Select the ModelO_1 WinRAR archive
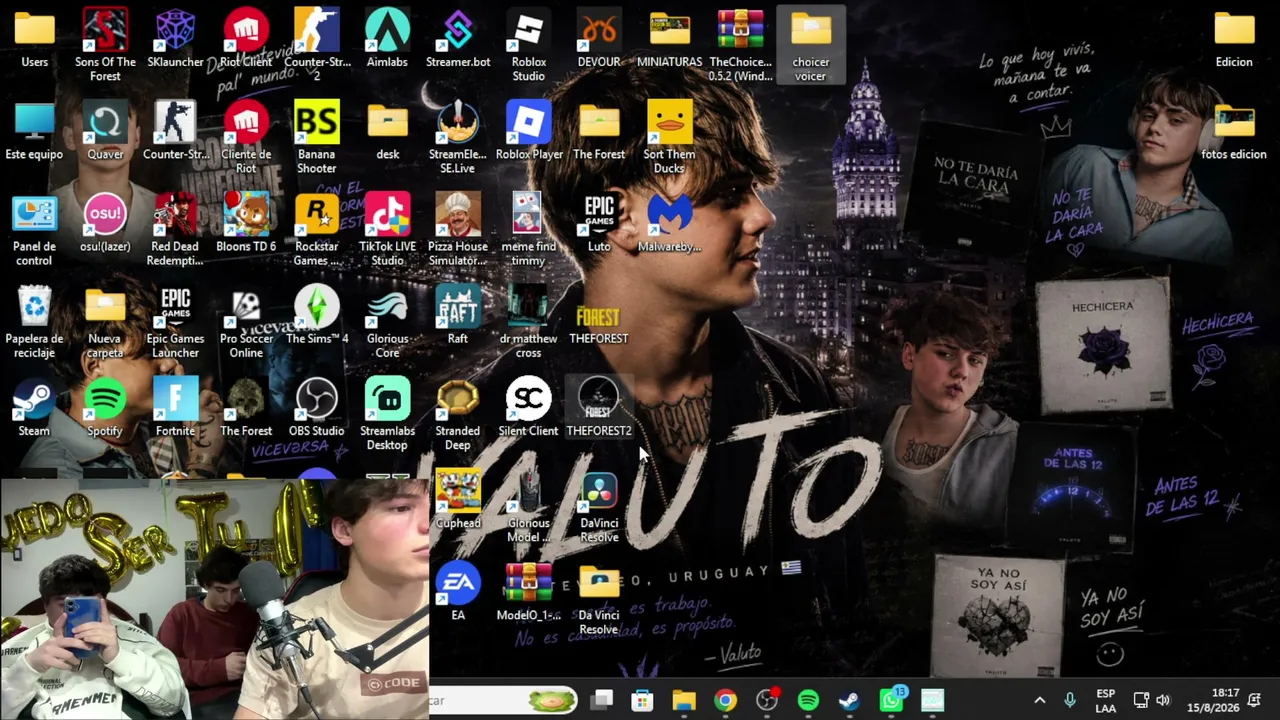Image resolution: width=1280 pixels, height=720 pixels. 528,592
